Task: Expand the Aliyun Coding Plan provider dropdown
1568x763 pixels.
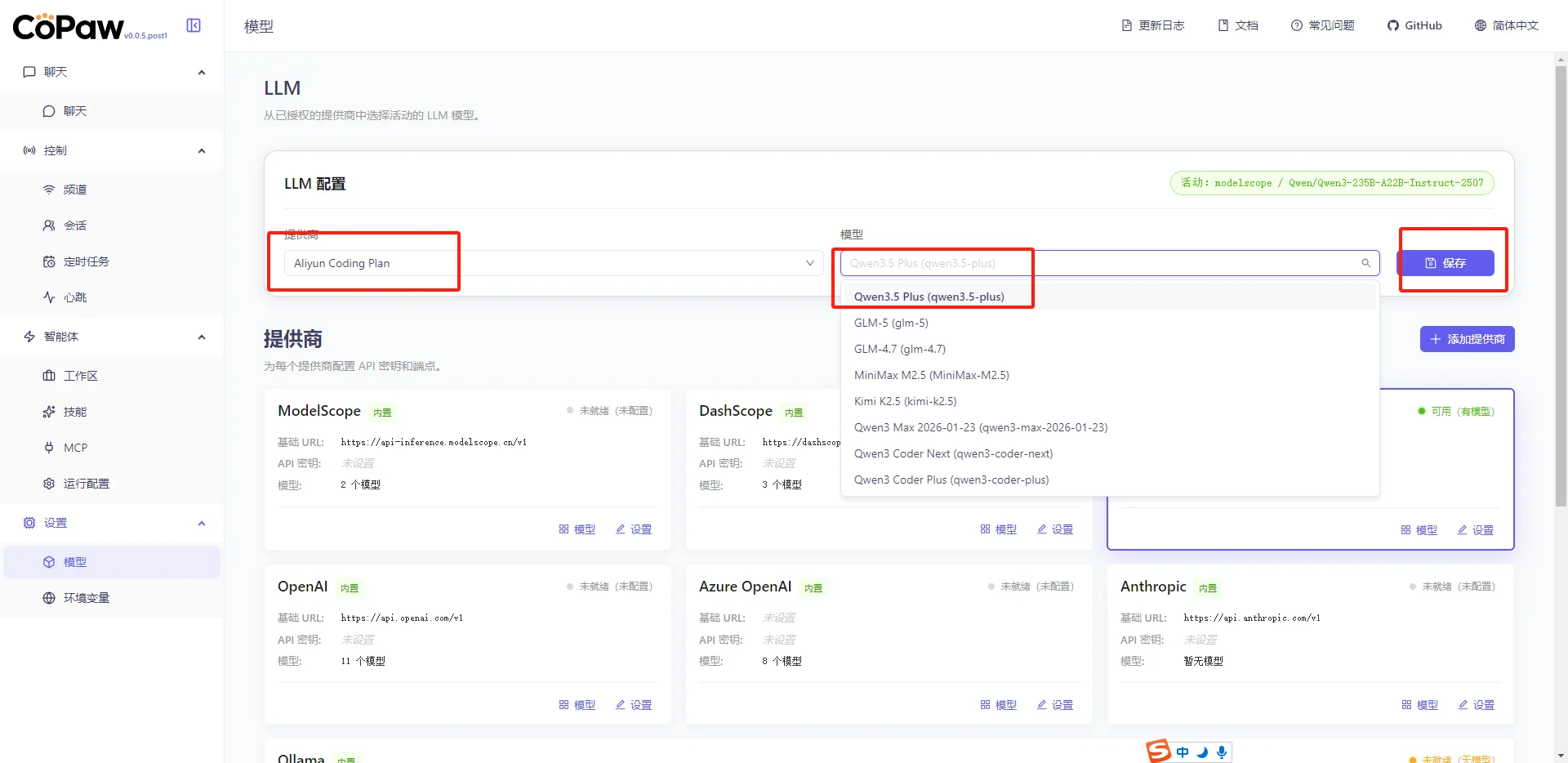Action: click(553, 263)
